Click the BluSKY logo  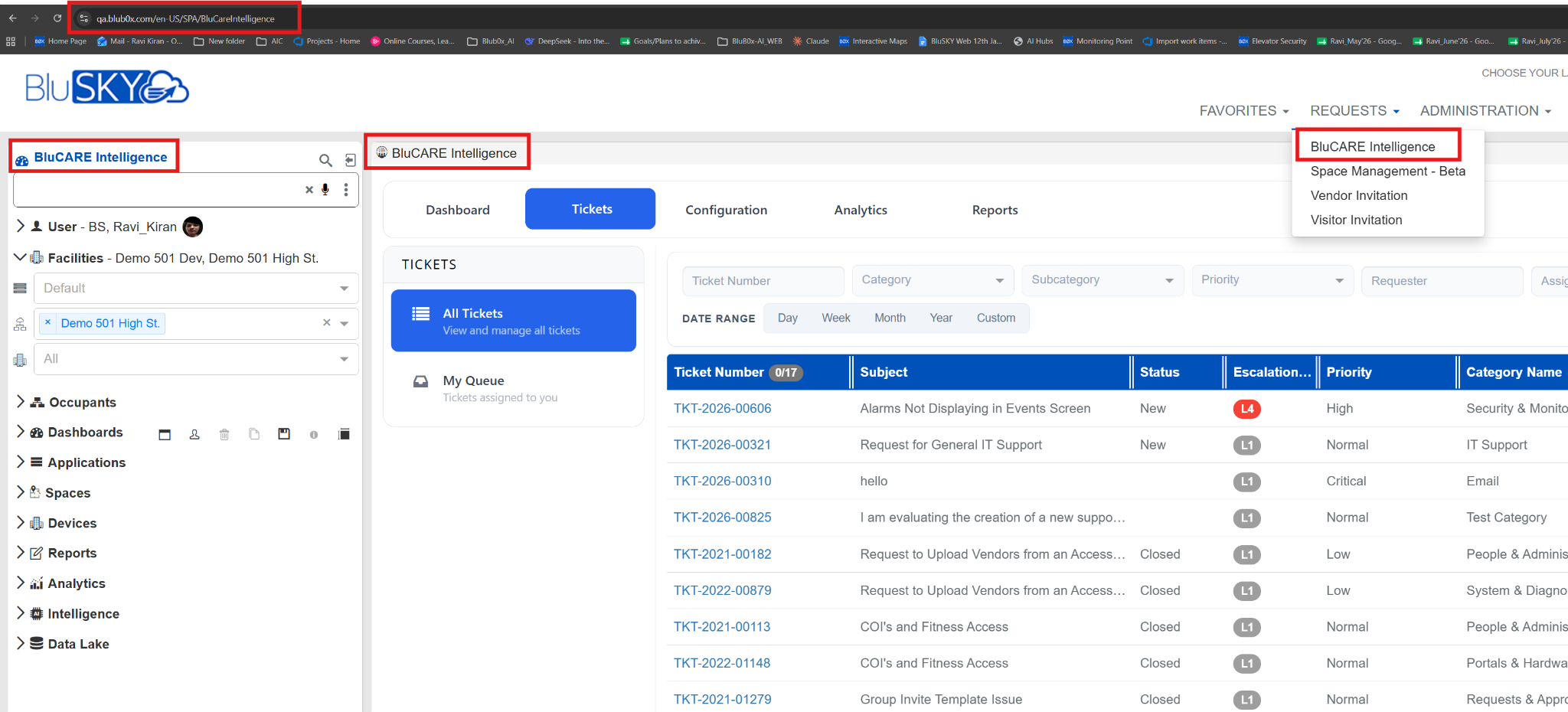pyautogui.click(x=107, y=87)
